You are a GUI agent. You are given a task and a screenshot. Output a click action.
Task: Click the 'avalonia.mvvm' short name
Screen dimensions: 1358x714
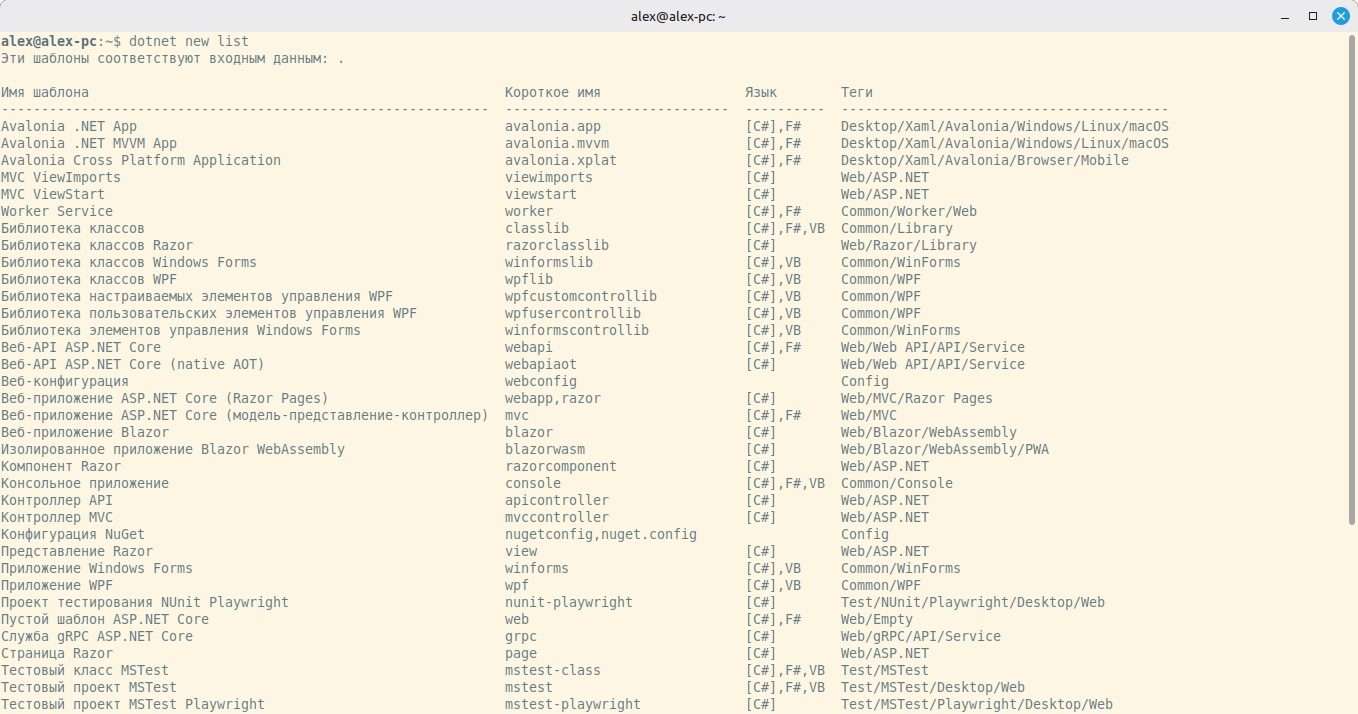557,143
